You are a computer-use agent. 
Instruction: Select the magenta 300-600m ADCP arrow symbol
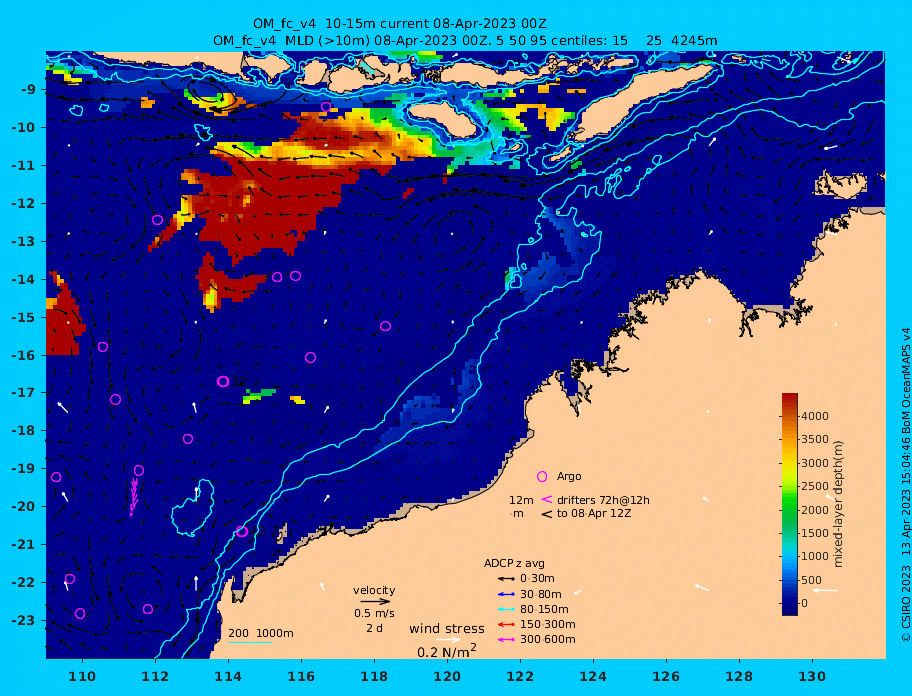pos(506,640)
